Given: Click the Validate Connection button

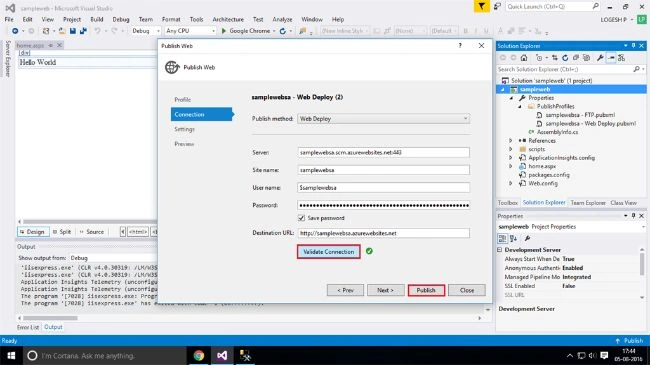Looking at the screenshot, I should pyautogui.click(x=328, y=252).
